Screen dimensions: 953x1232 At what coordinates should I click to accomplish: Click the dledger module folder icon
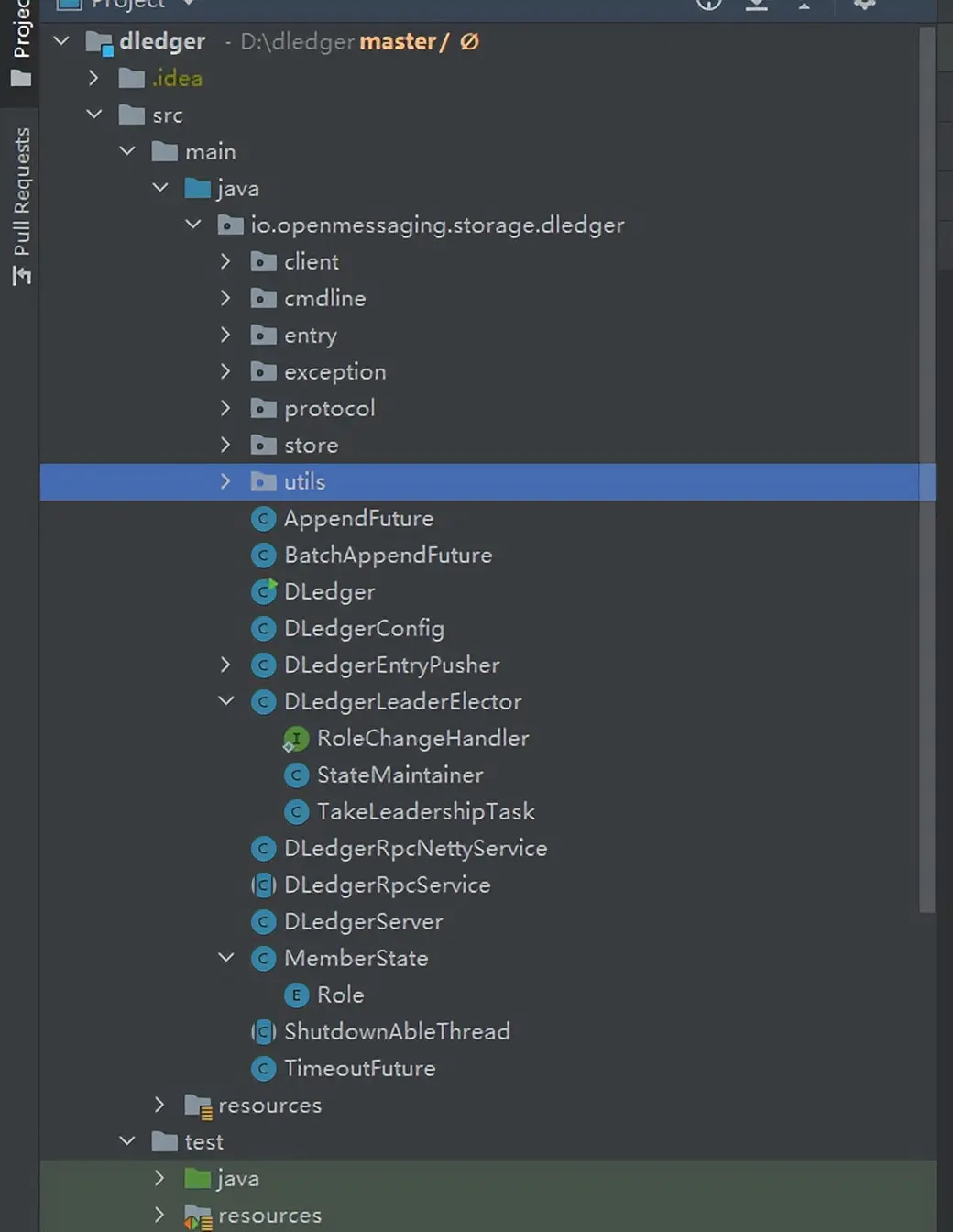tap(99, 42)
